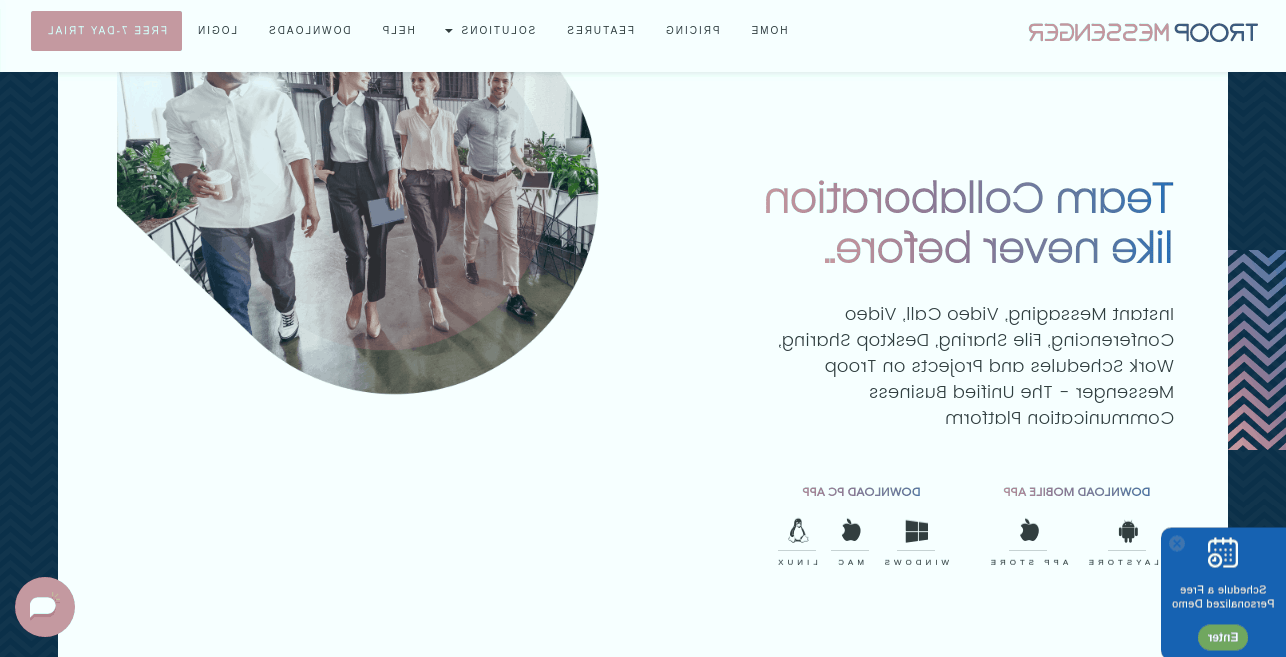The height and width of the screenshot is (657, 1286).
Task: Click the arrow next to Solutions
Action: (x=449, y=31)
